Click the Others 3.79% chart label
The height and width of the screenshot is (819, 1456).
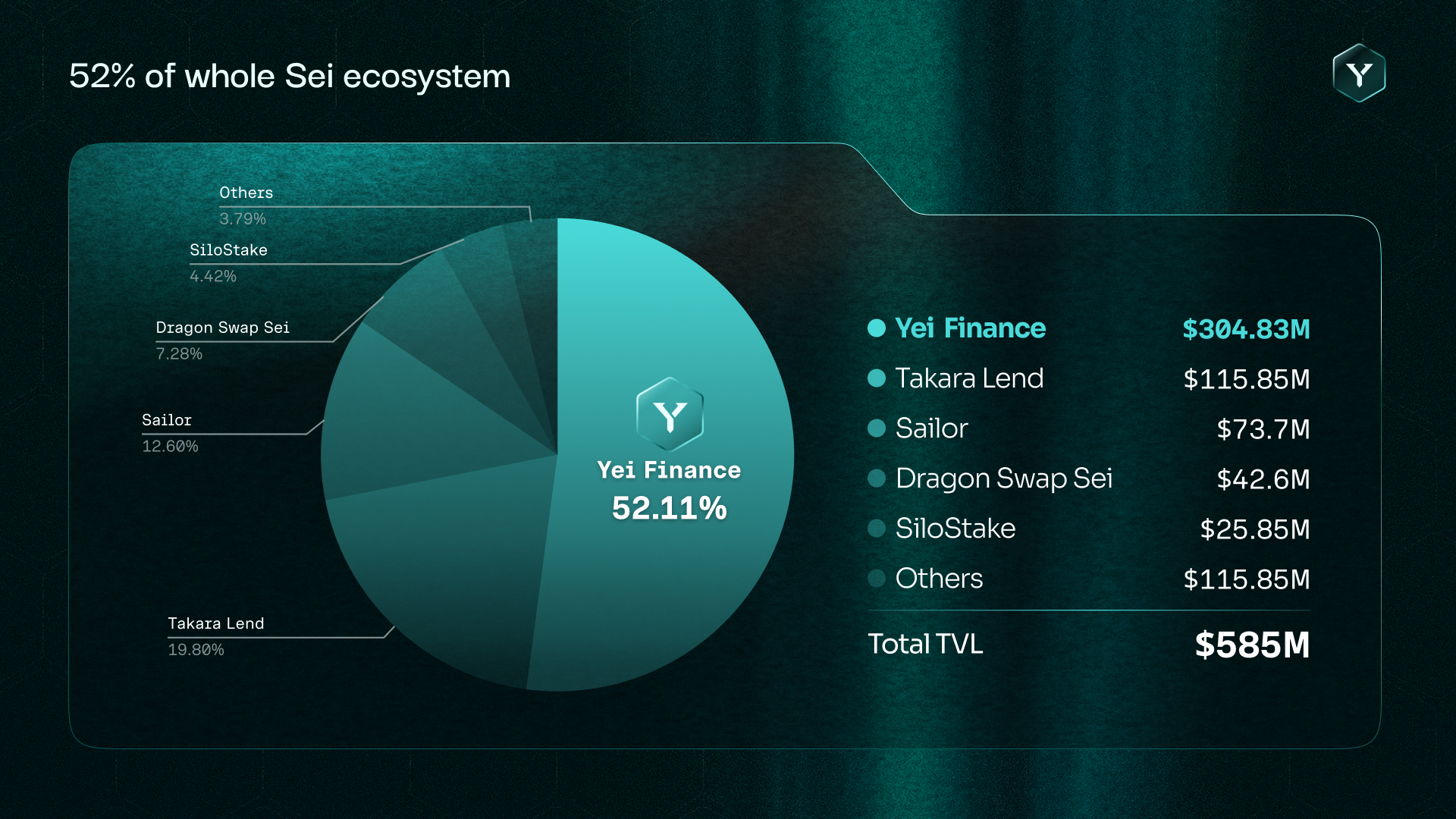click(246, 206)
